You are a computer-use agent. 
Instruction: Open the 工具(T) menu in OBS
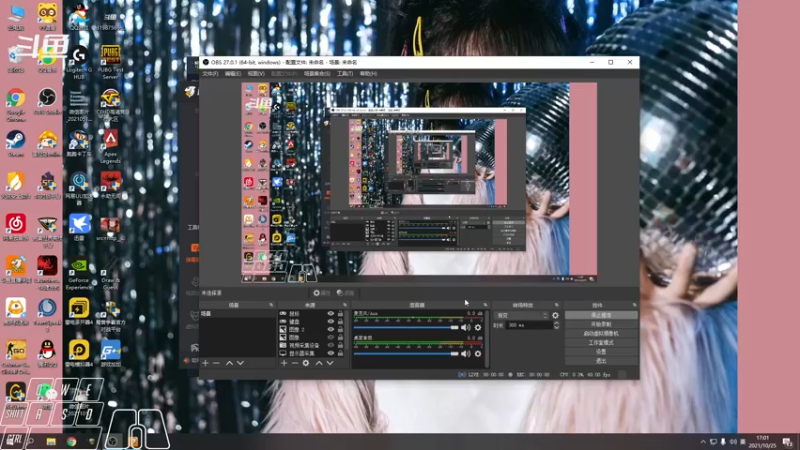coord(345,74)
